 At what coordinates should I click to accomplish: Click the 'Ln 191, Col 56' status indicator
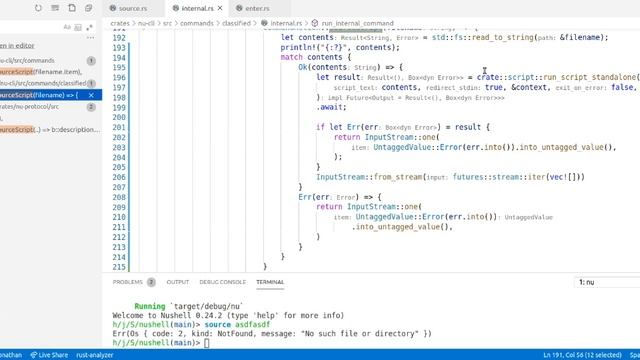click(x=582, y=355)
